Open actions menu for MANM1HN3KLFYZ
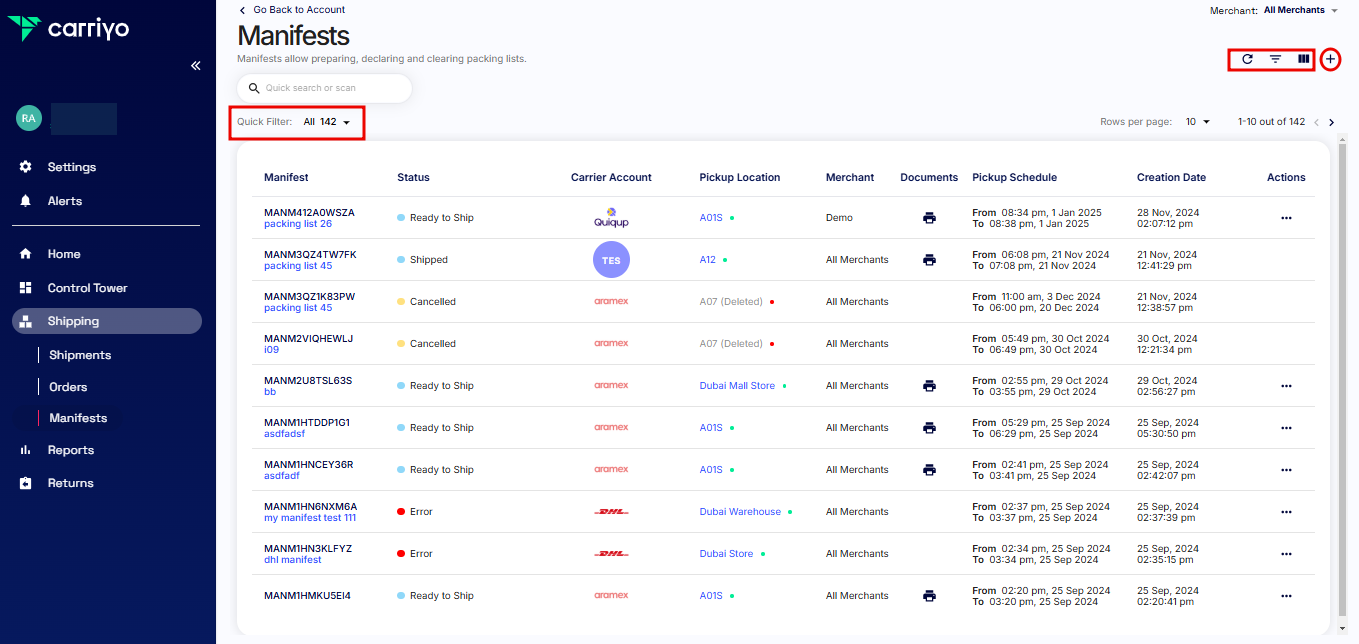Viewport: 1359px width, 644px height. pyautogui.click(x=1286, y=554)
